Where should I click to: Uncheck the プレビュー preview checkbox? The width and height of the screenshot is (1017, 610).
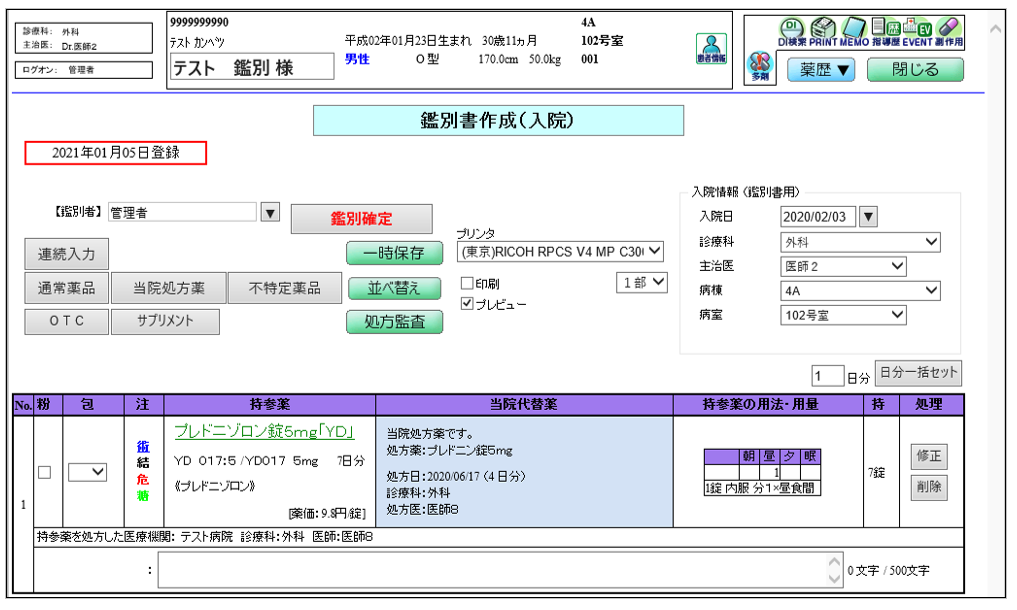(x=467, y=304)
